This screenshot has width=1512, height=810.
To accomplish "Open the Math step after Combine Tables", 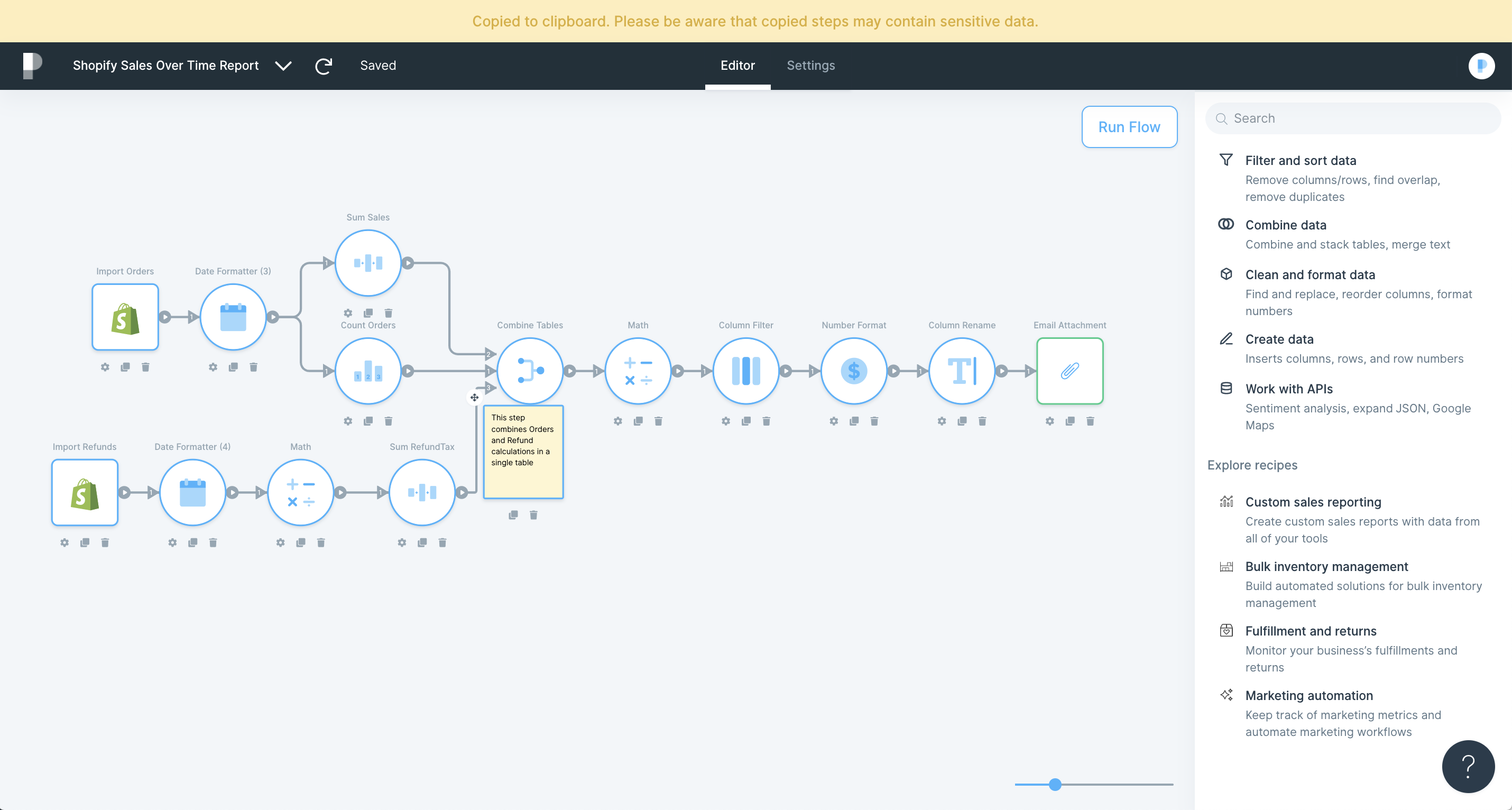I will [x=638, y=371].
